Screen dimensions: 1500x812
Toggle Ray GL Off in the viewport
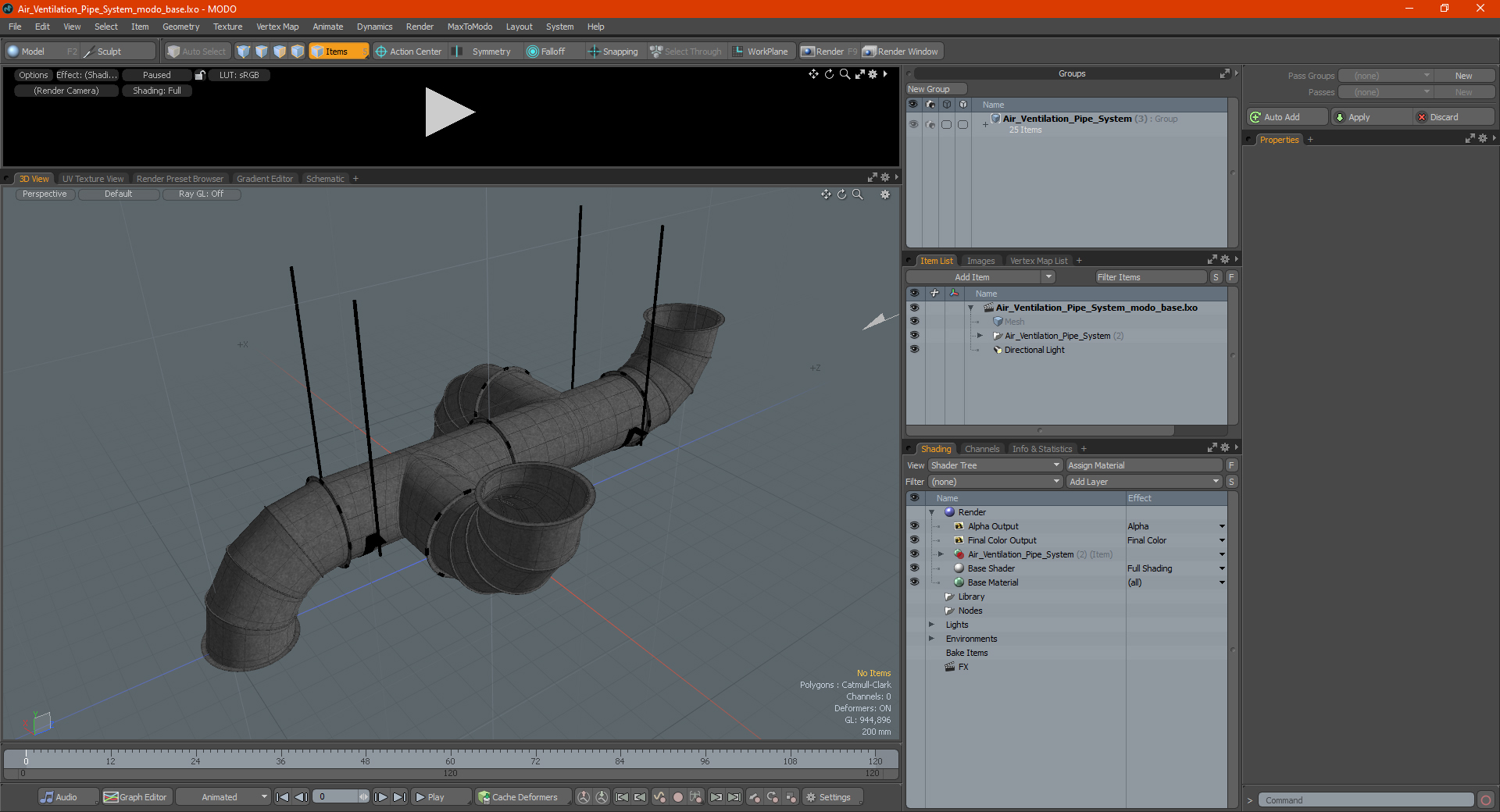[x=201, y=194]
